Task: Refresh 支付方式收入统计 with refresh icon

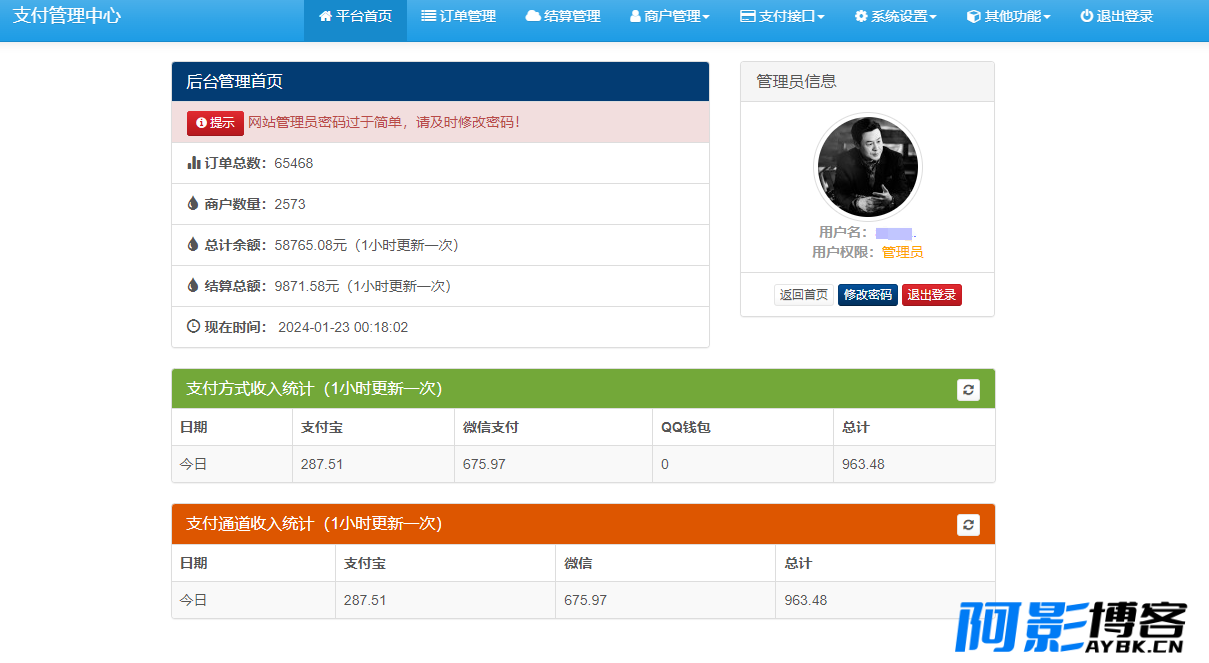Action: (x=968, y=390)
